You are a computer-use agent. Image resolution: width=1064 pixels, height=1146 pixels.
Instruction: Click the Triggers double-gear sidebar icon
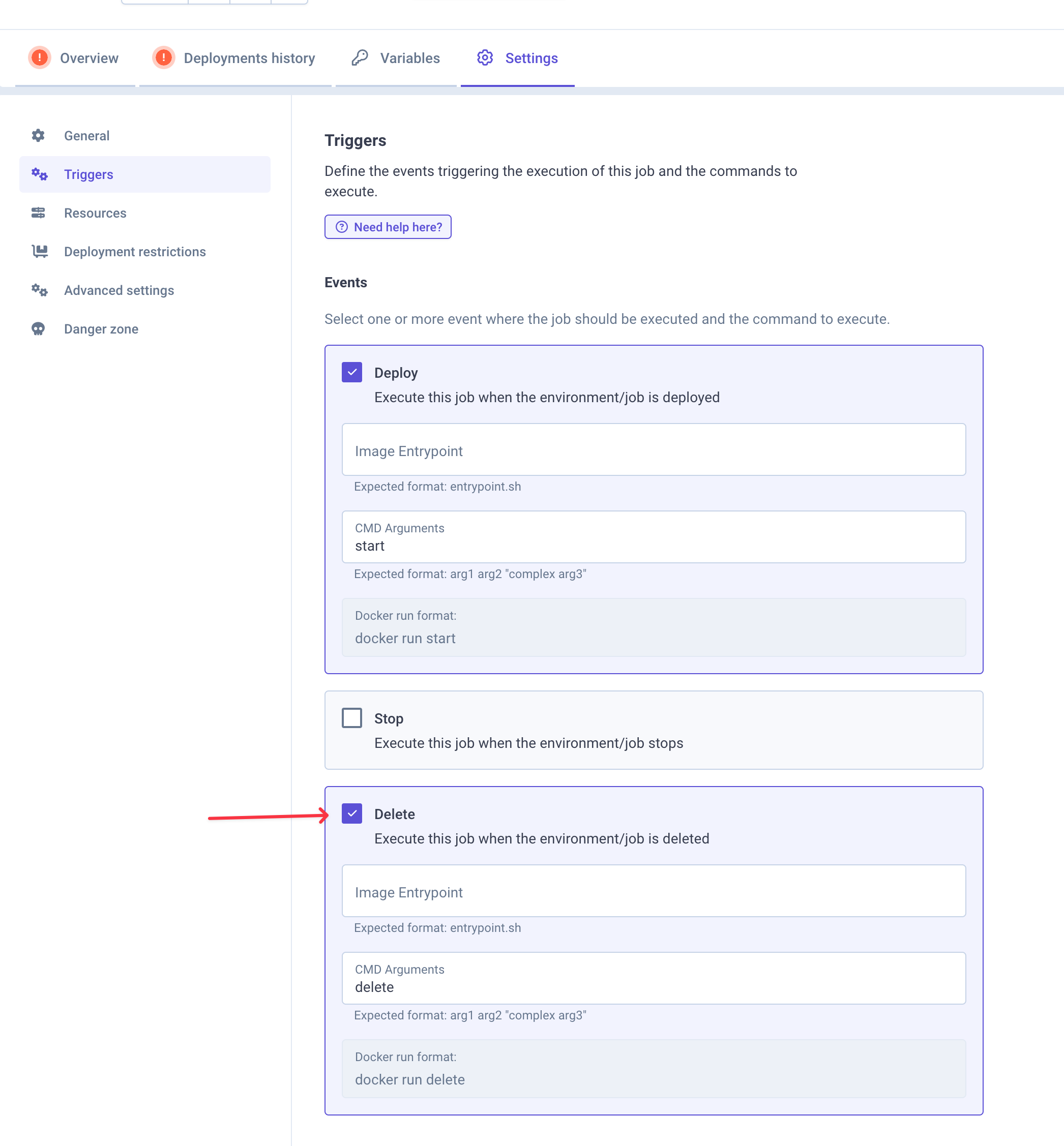(x=39, y=174)
